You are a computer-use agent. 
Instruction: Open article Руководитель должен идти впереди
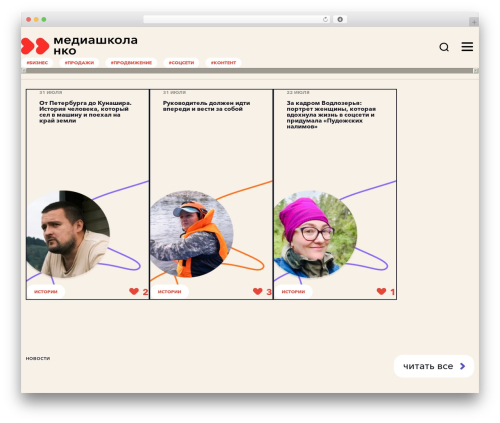tap(206, 106)
